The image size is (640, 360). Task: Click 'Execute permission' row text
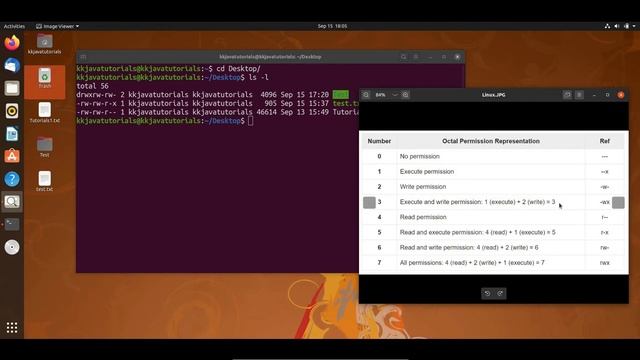point(427,171)
